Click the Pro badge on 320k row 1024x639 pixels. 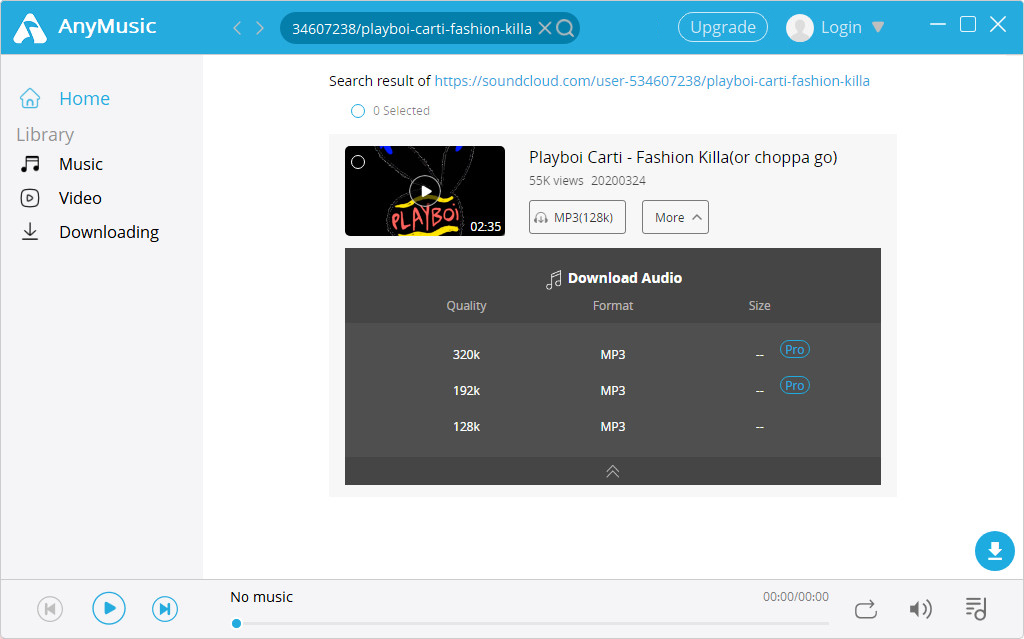pos(795,350)
